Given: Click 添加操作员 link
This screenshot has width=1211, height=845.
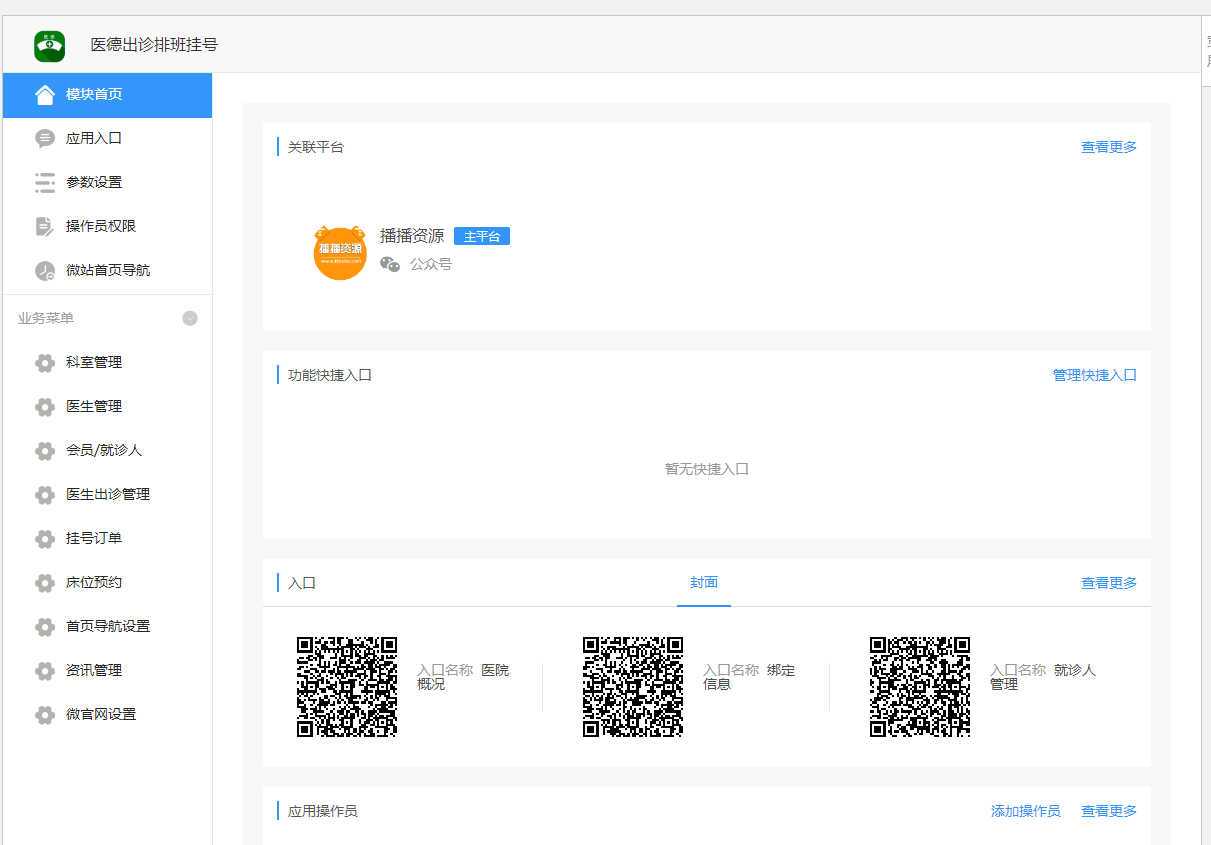Looking at the screenshot, I should 1026,811.
